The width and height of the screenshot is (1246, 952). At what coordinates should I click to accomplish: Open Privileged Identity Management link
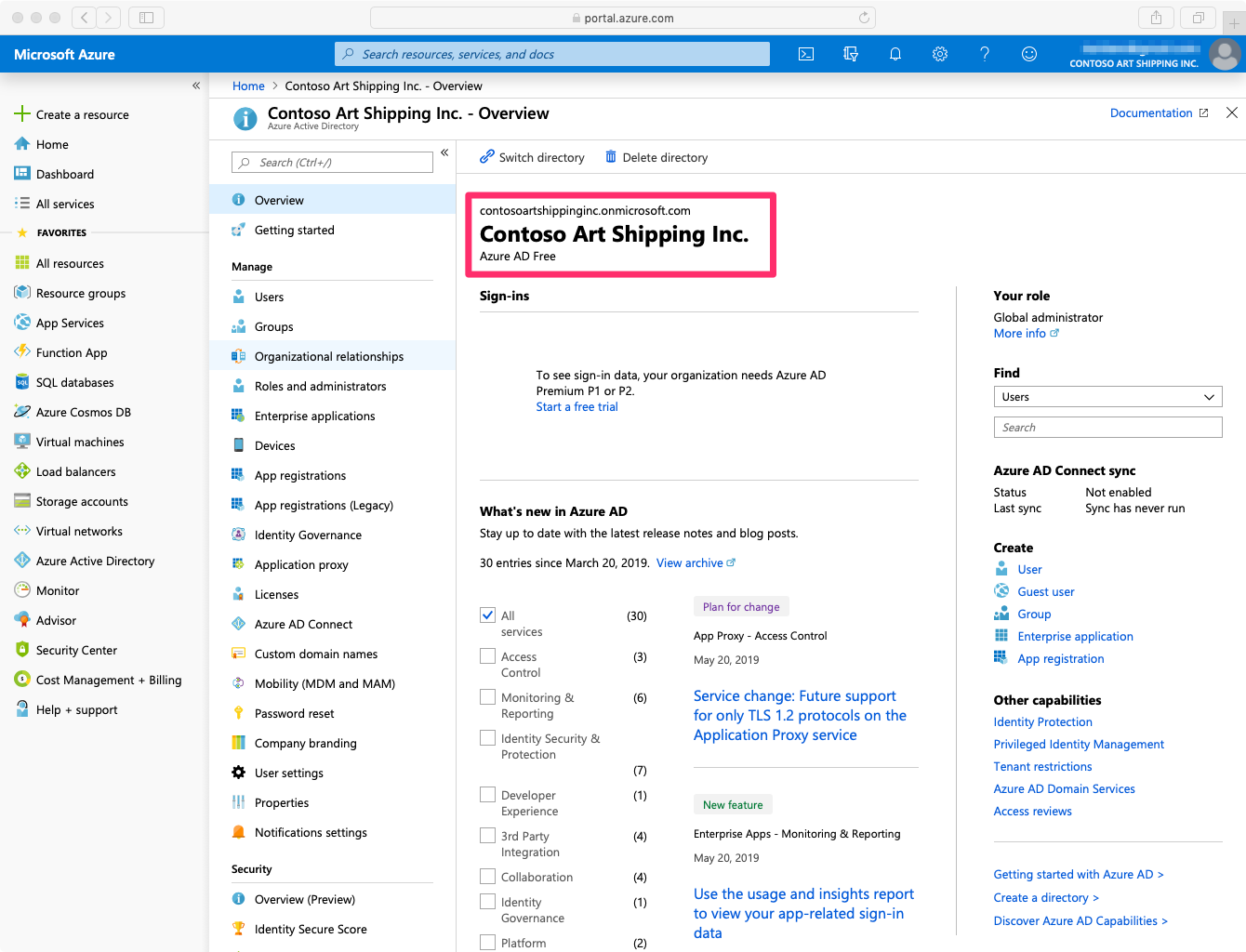point(1079,745)
